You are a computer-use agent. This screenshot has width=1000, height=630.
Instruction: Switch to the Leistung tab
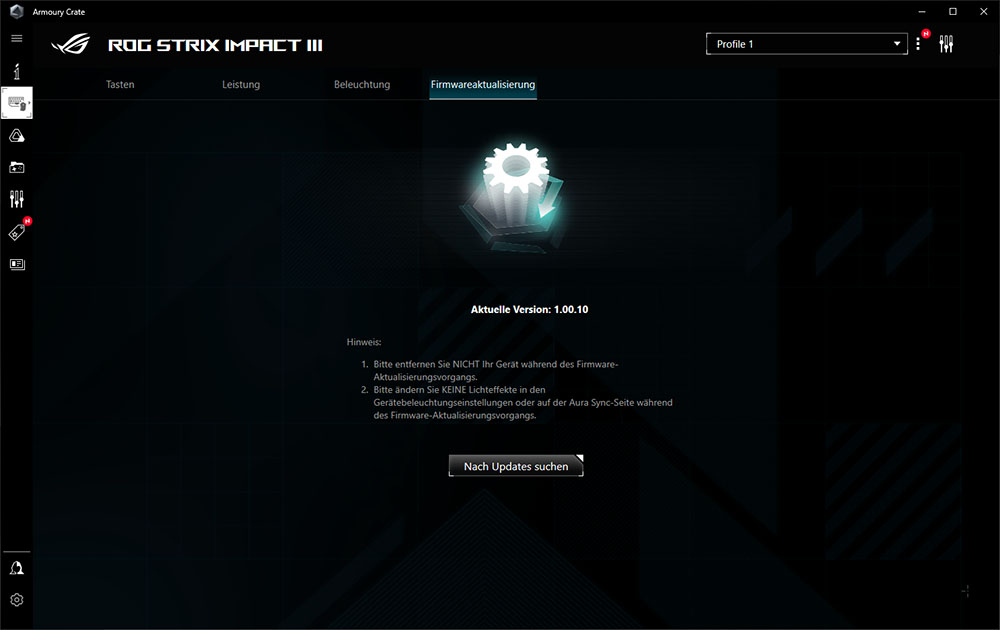coord(241,84)
